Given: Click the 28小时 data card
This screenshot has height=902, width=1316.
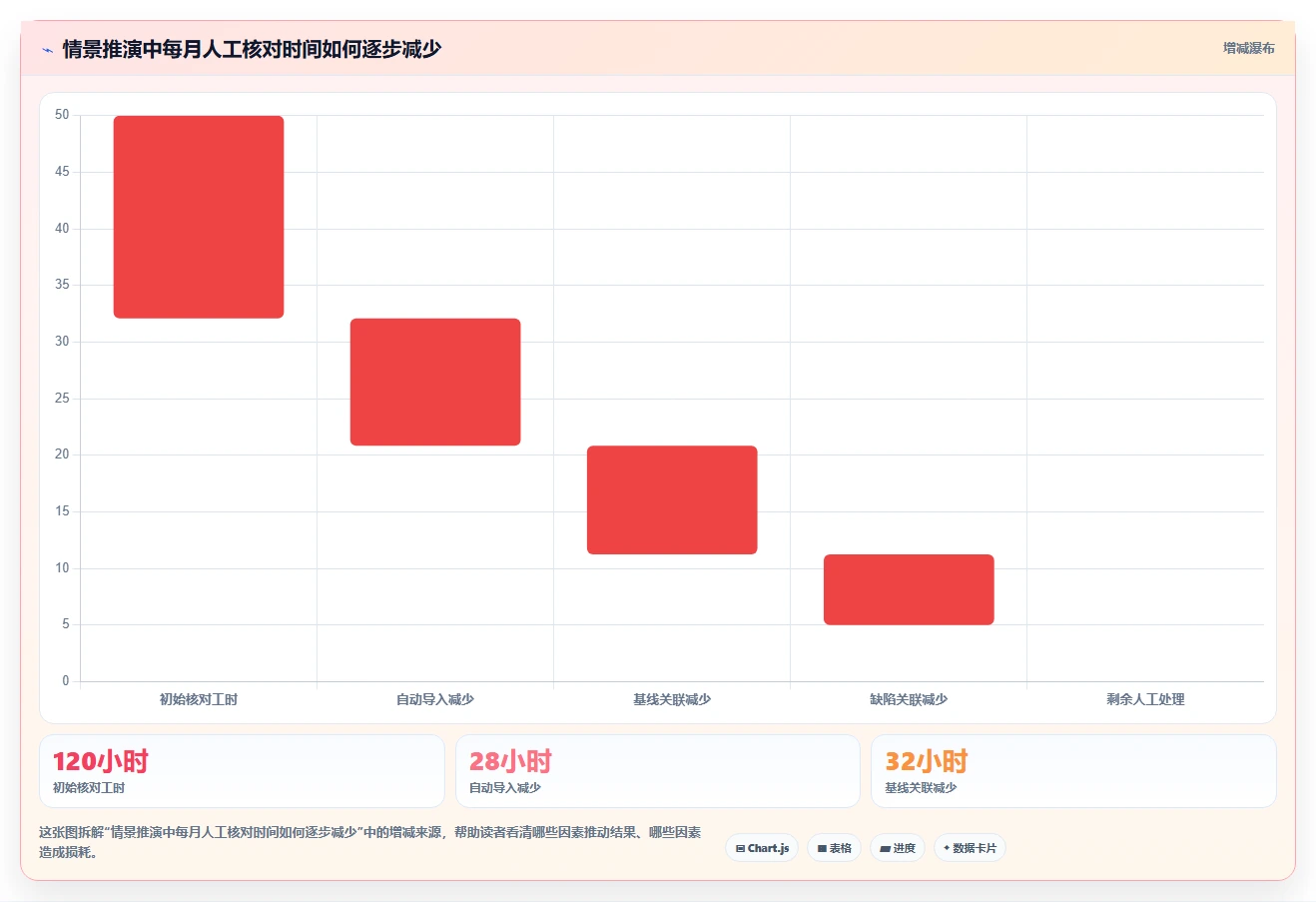Looking at the screenshot, I should [658, 771].
